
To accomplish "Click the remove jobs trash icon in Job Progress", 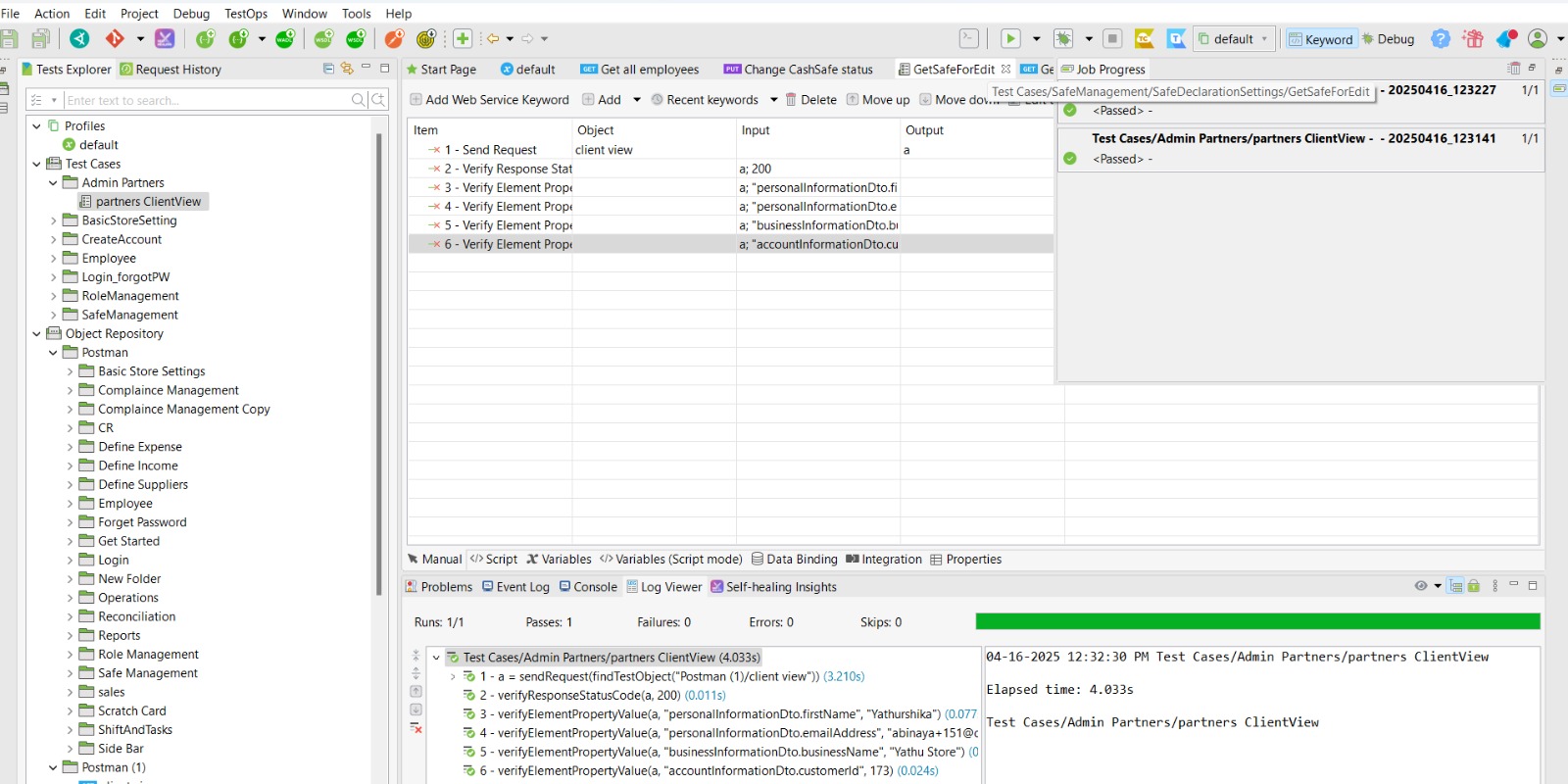I will click(1514, 69).
